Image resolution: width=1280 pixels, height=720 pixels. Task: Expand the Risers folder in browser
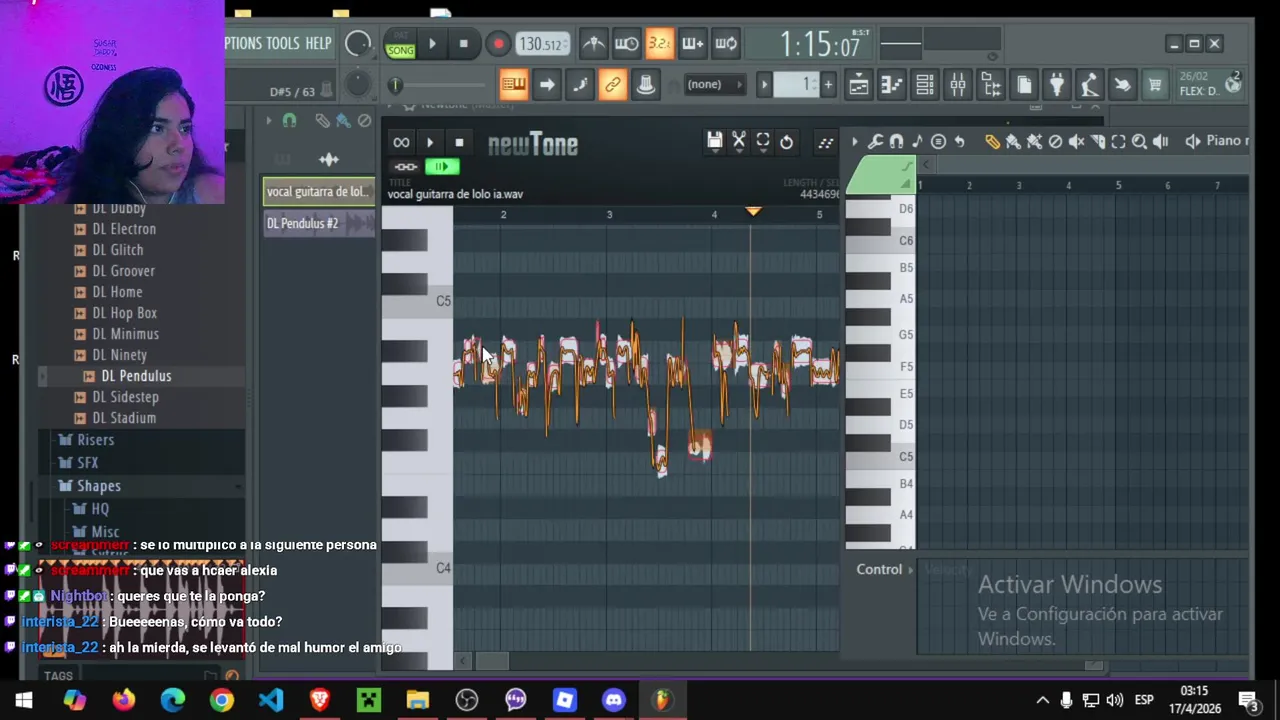coord(96,440)
